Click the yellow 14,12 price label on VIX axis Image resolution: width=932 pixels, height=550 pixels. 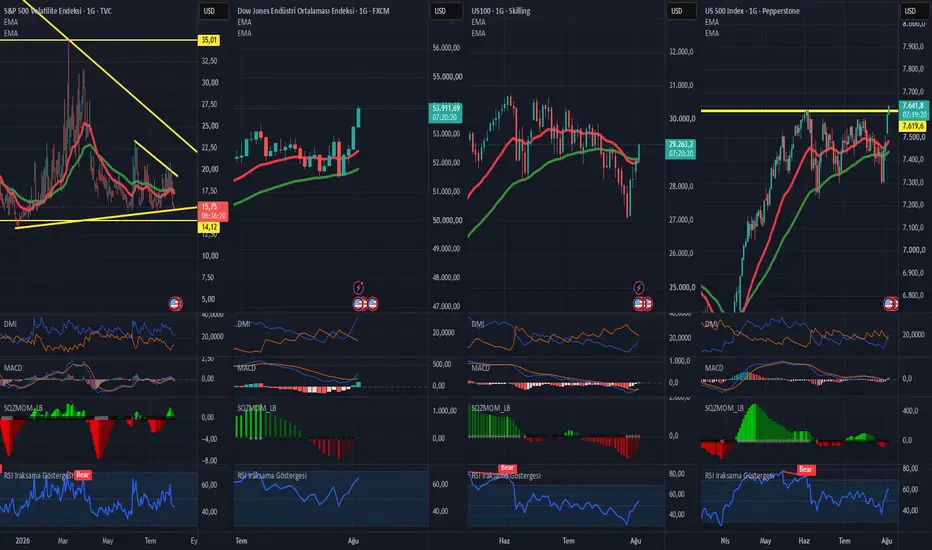209,227
